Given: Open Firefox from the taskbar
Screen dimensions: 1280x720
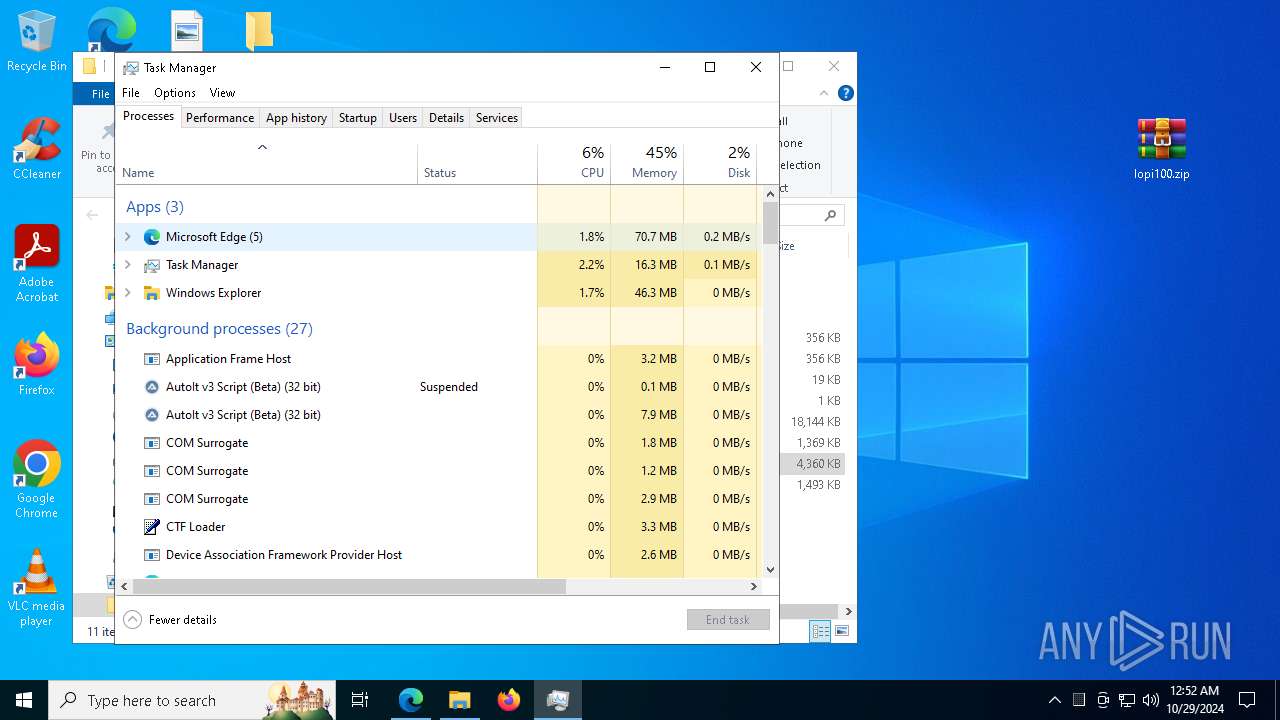Looking at the screenshot, I should 508,700.
